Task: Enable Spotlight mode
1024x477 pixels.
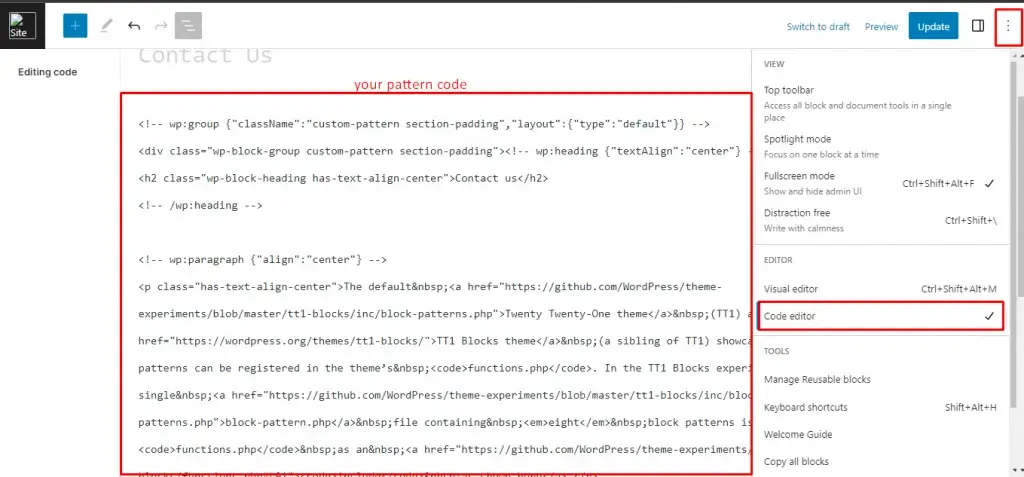Action: 879,146
